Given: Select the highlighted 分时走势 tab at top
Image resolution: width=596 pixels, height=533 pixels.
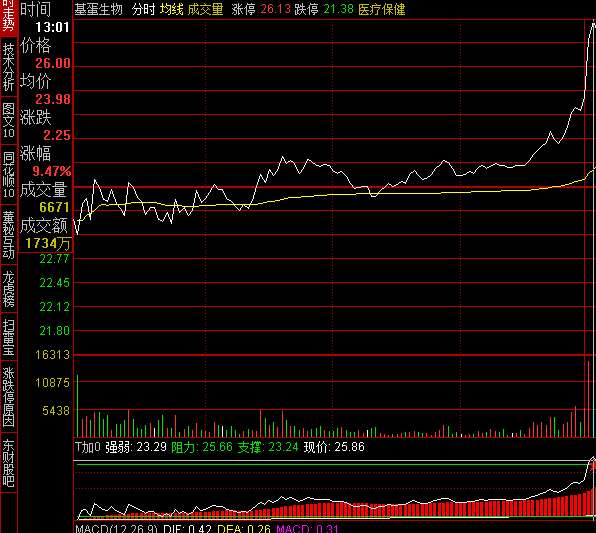Looking at the screenshot, I should (x=8, y=17).
